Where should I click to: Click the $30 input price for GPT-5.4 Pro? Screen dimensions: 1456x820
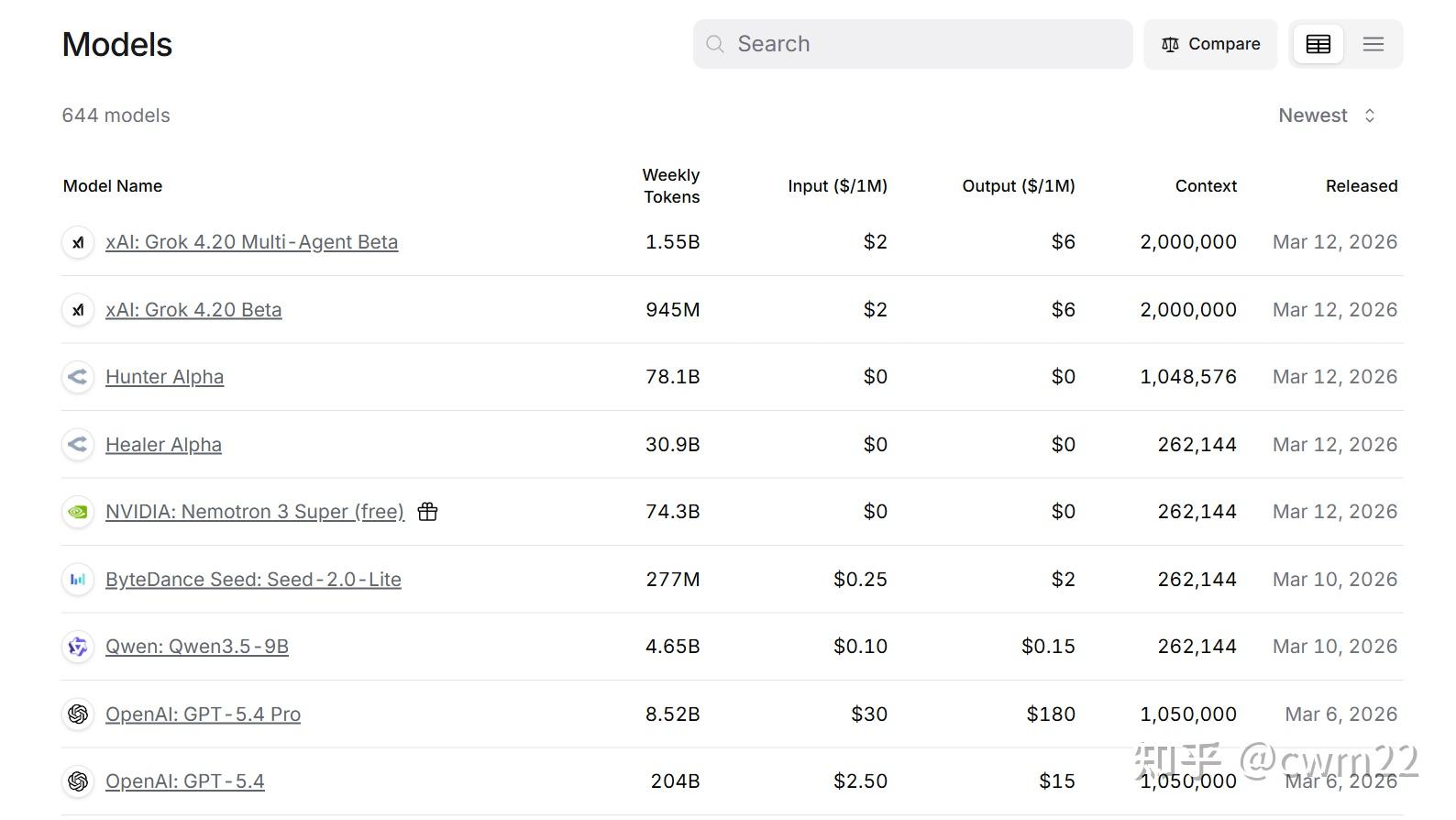tap(869, 715)
